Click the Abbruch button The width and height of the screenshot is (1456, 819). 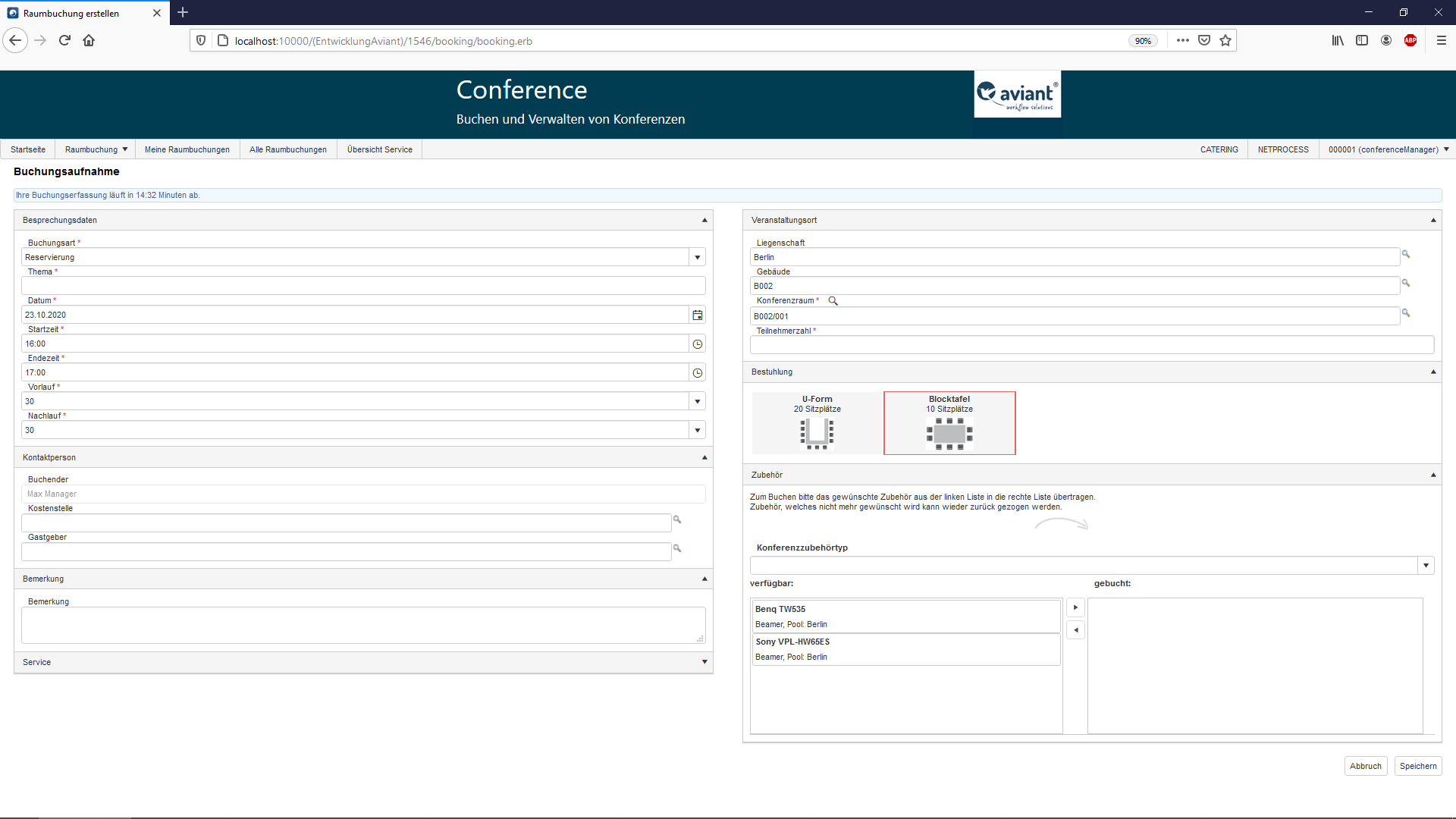tap(1365, 766)
